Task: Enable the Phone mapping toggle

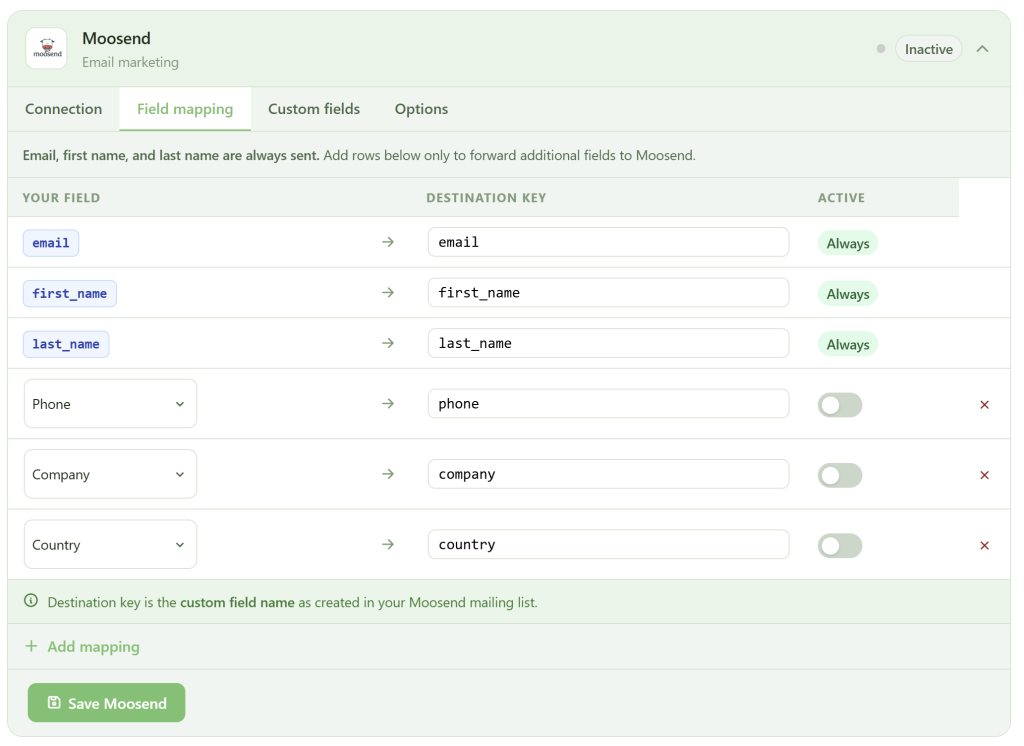Action: (x=840, y=405)
